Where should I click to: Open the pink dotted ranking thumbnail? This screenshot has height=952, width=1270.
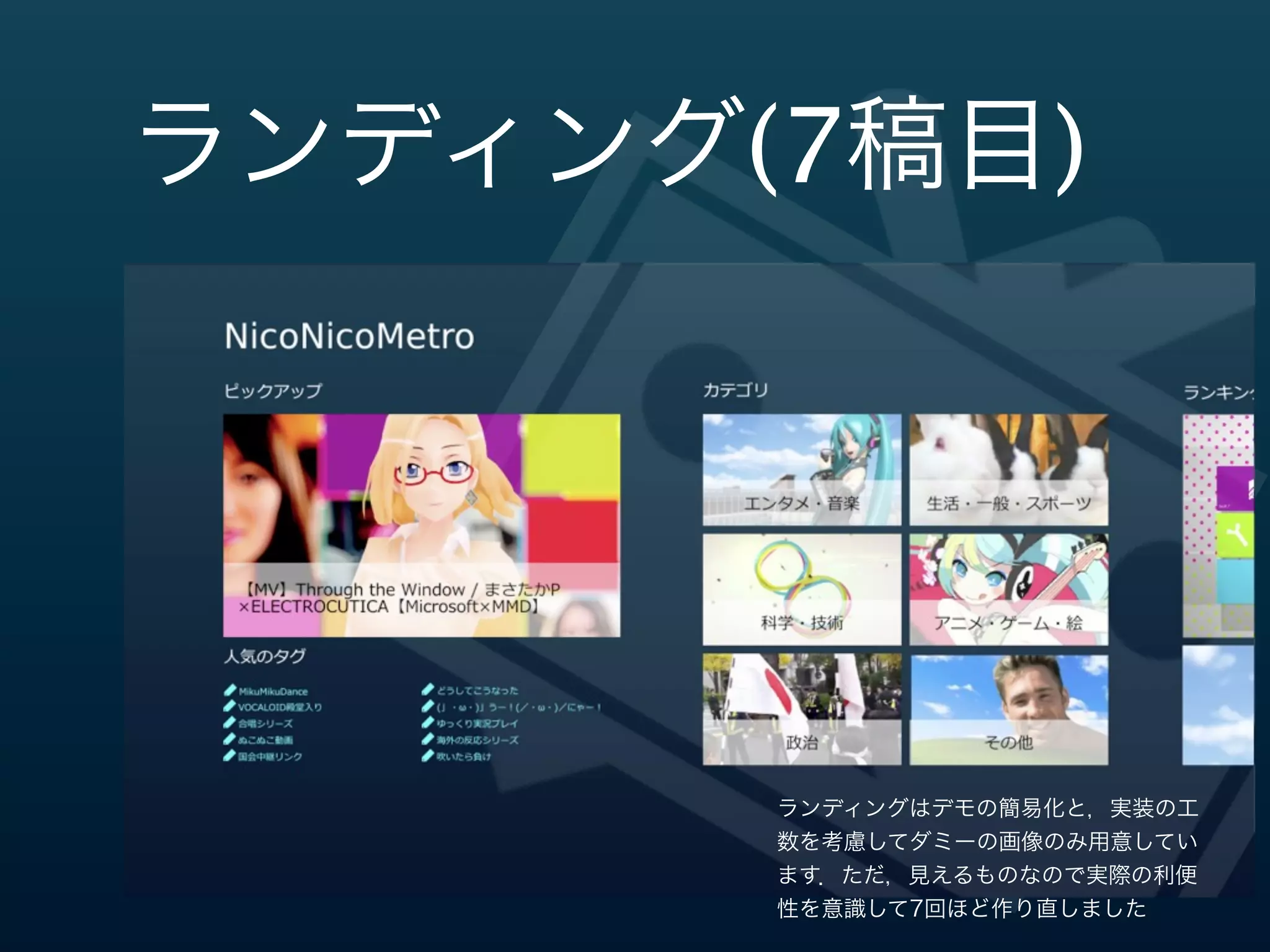(1219, 526)
